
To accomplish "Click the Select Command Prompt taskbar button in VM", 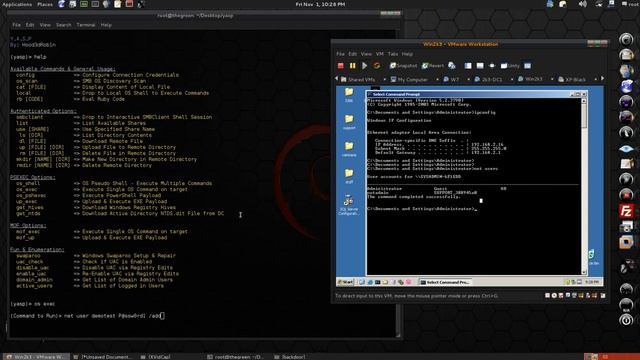I will coord(445,282).
